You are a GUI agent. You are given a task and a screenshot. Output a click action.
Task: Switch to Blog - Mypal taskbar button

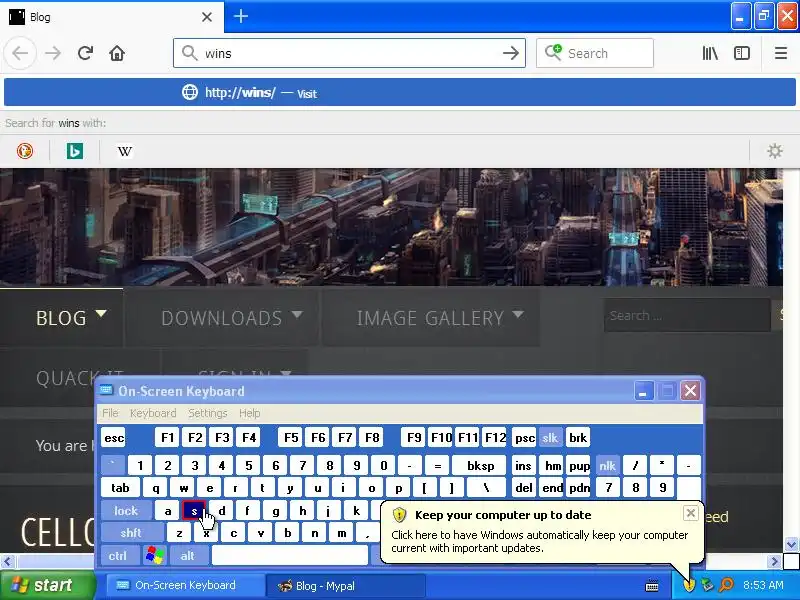[345, 586]
